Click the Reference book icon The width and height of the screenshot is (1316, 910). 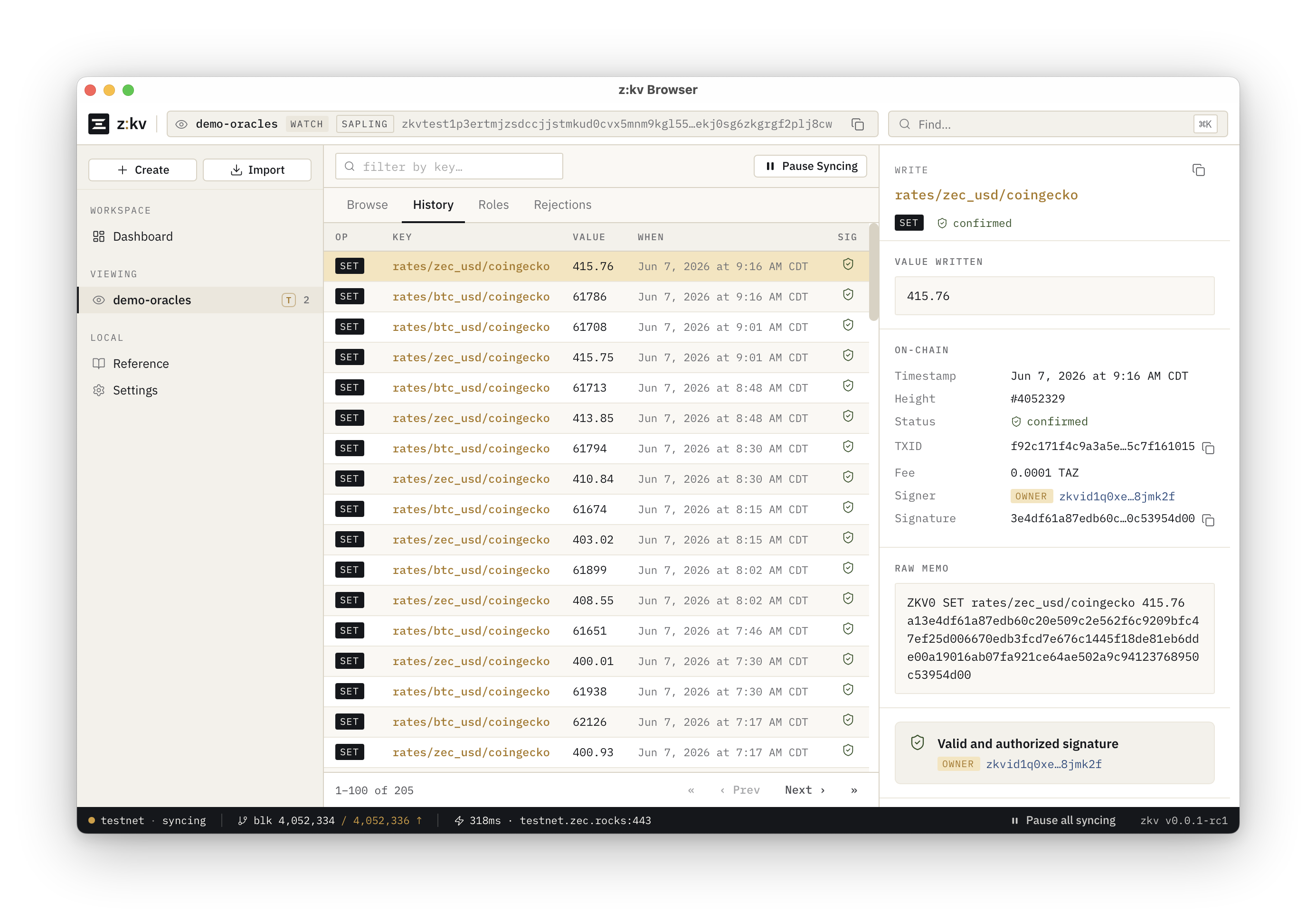click(99, 363)
